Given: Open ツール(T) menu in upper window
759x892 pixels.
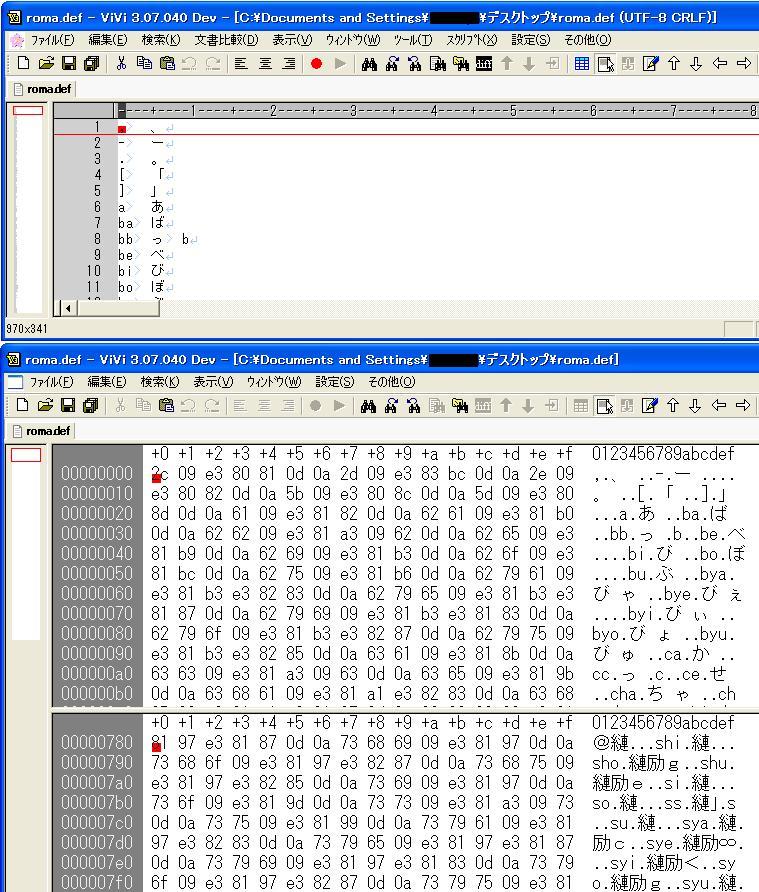Looking at the screenshot, I should pos(413,40).
